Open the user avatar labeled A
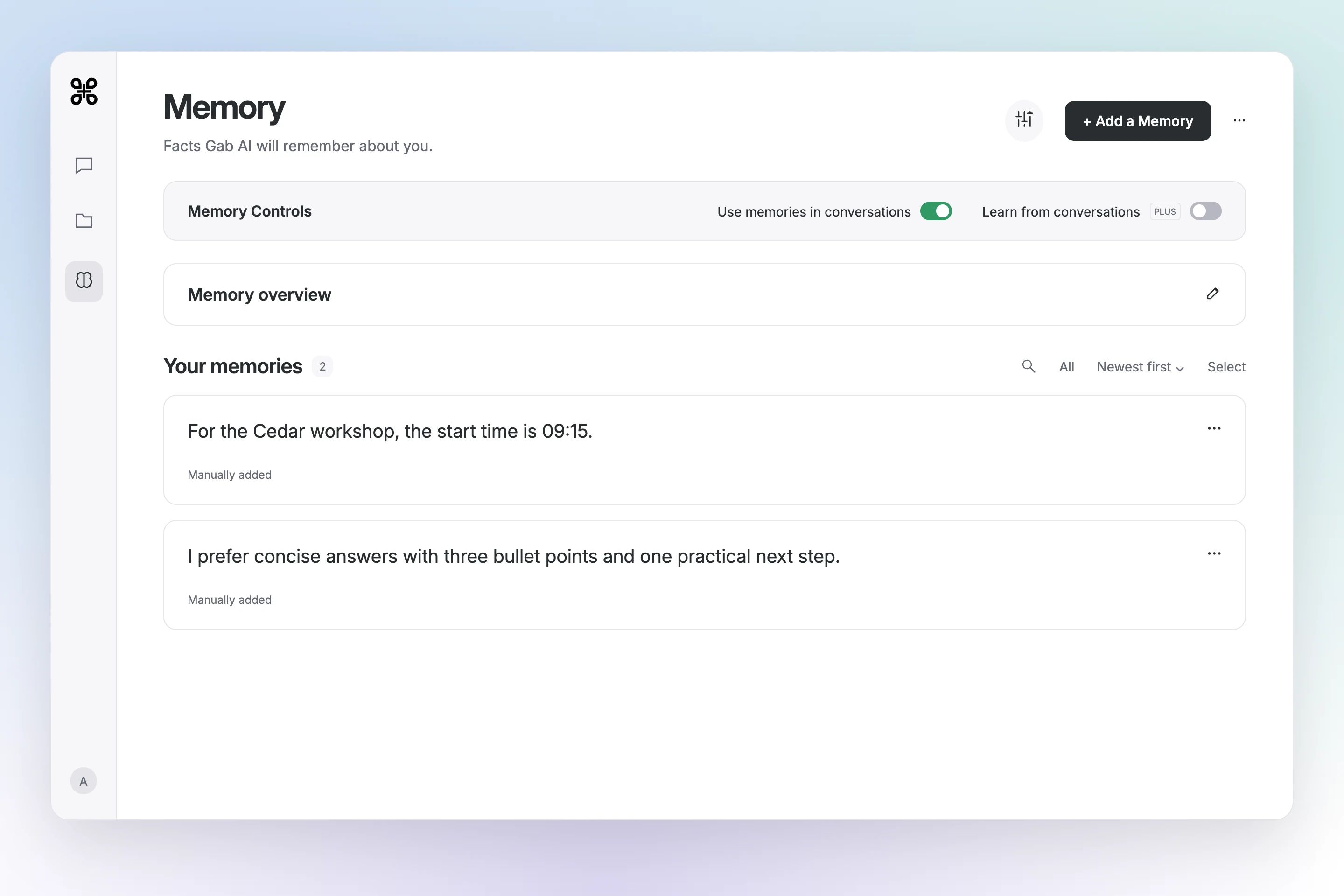Screen dimensions: 1344x896 coord(84,781)
